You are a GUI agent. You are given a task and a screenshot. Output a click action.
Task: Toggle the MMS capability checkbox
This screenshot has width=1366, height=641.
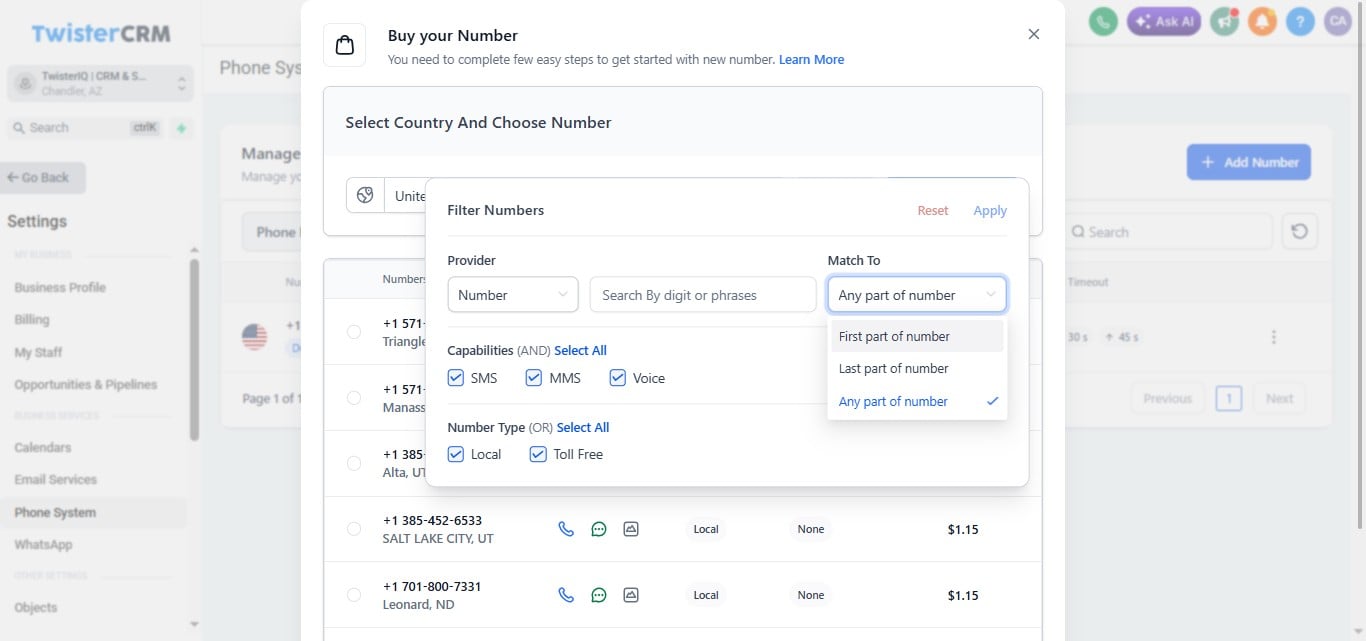535,378
